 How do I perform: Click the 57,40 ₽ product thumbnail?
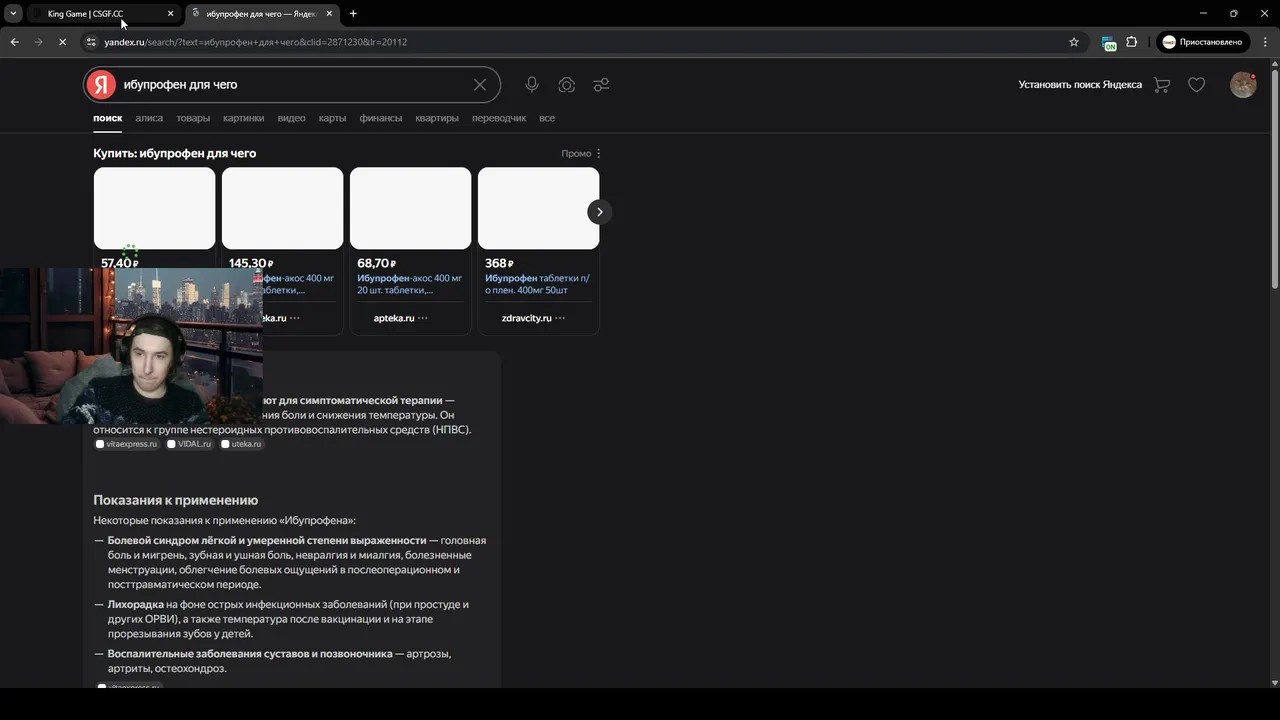pos(154,208)
